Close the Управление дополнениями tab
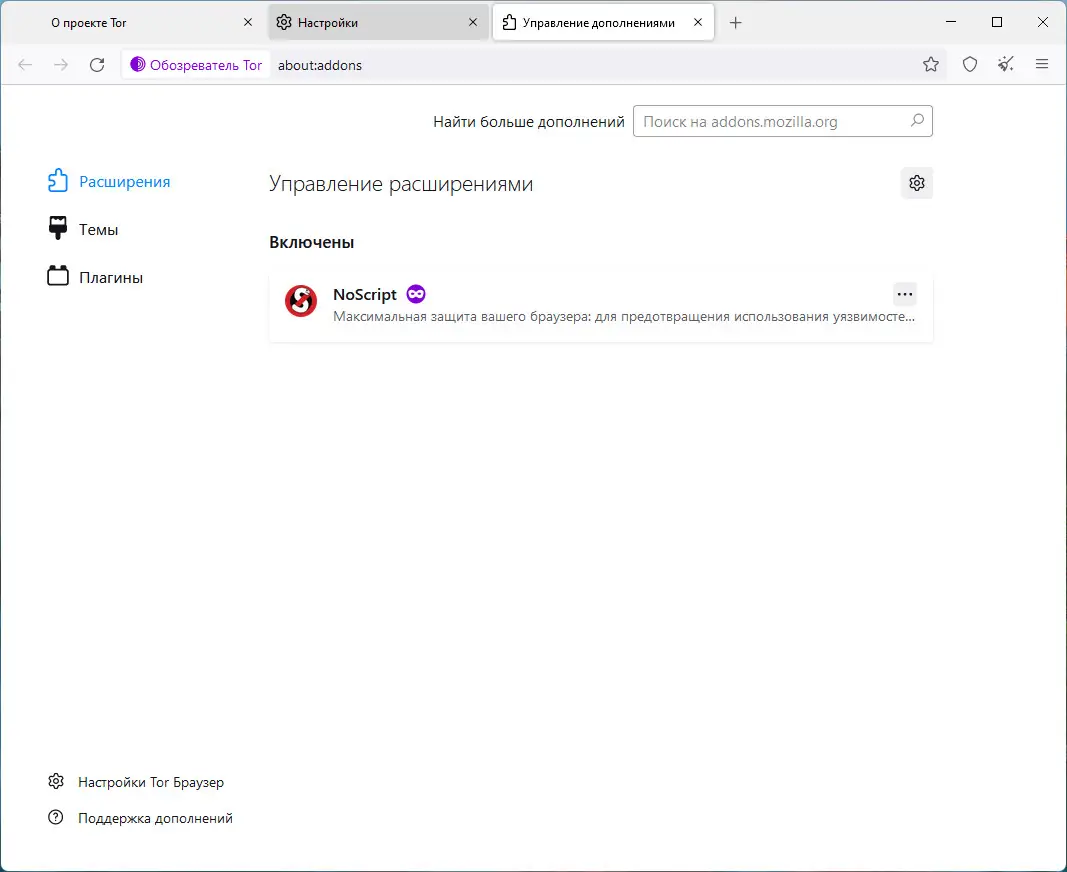Viewport: 1067px width, 872px height. [x=697, y=22]
